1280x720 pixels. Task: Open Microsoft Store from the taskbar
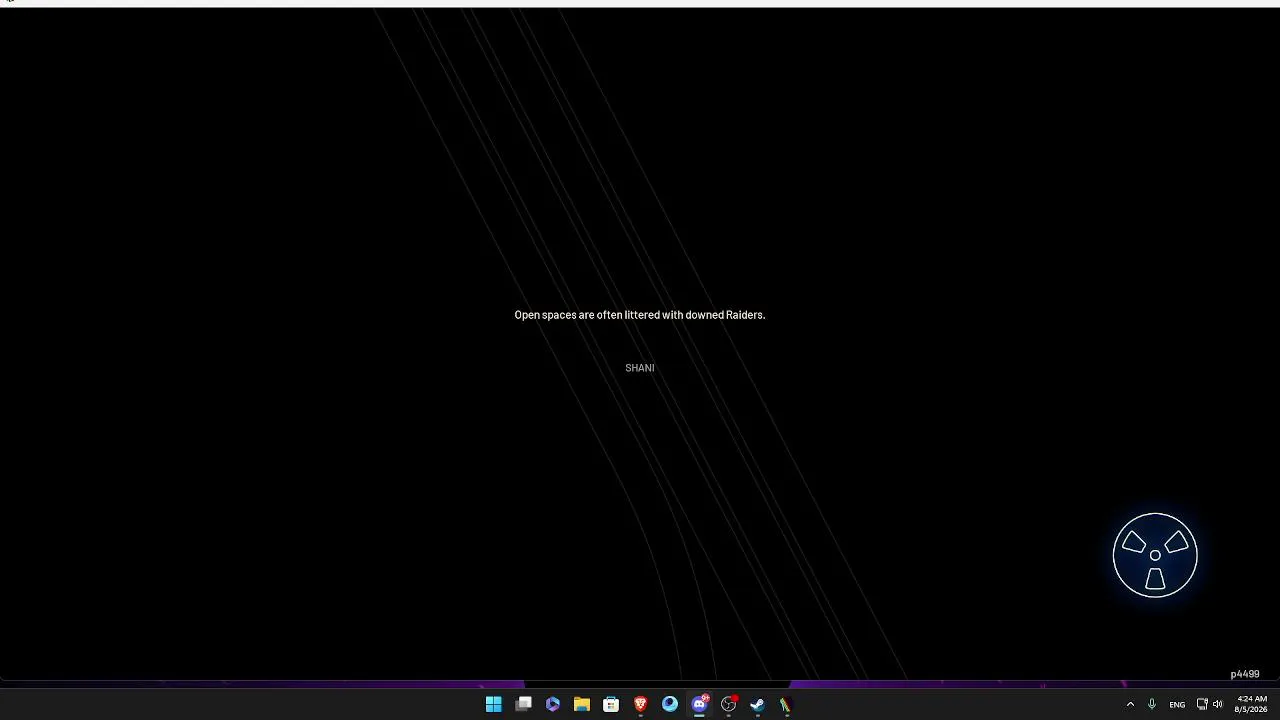click(611, 704)
